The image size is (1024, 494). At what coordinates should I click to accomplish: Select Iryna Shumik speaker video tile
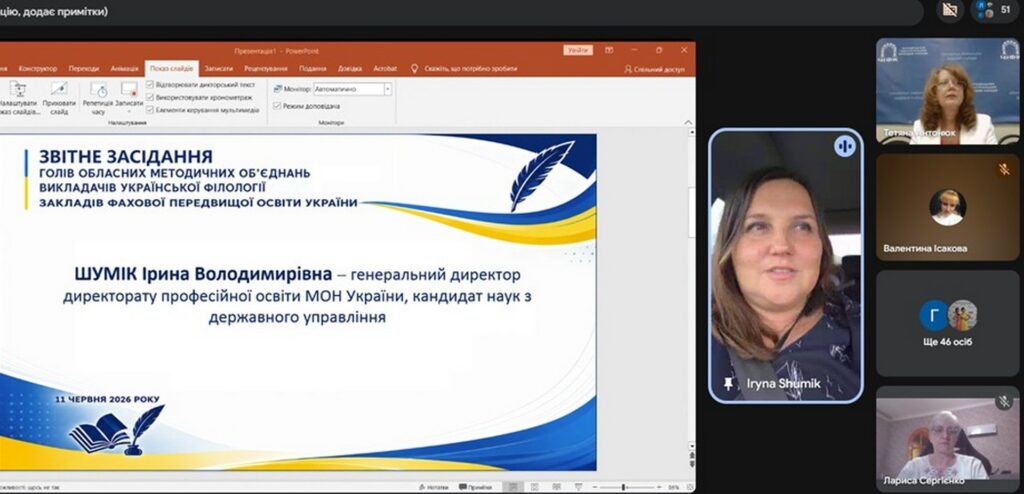(786, 265)
